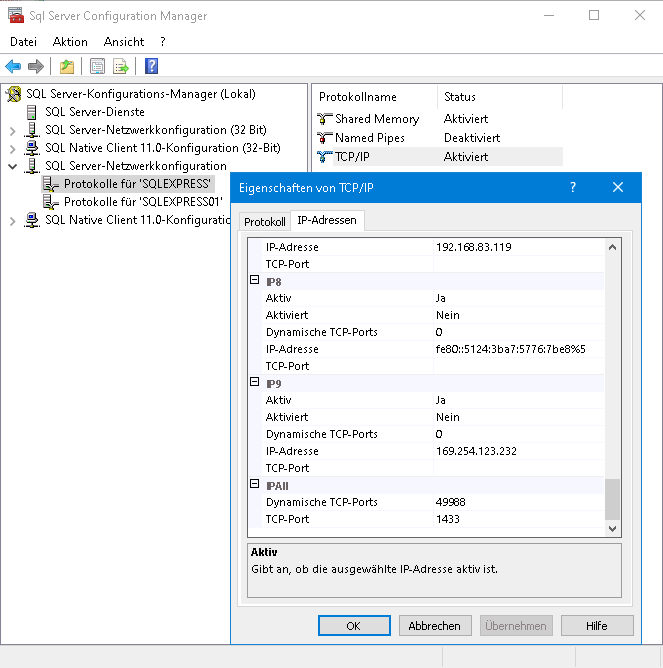
Task: Collapse the IPAll section
Action: 255,485
